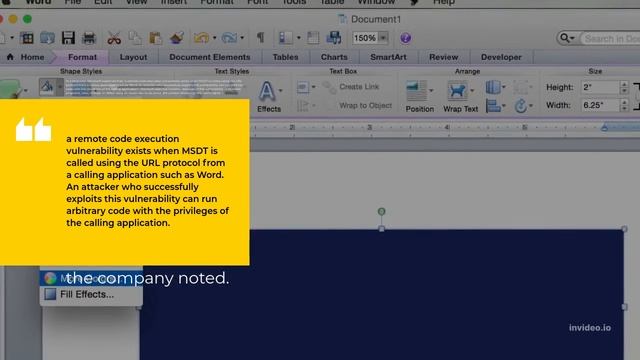Open the sidebar options arrow
Image resolution: width=640 pixels, height=360 pixels.
[x=299, y=38]
